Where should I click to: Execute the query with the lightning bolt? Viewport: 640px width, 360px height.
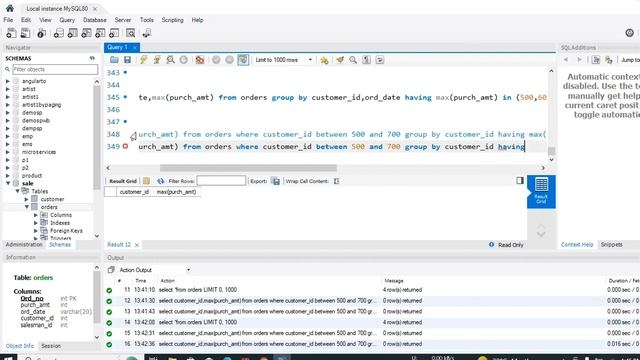pos(143,60)
